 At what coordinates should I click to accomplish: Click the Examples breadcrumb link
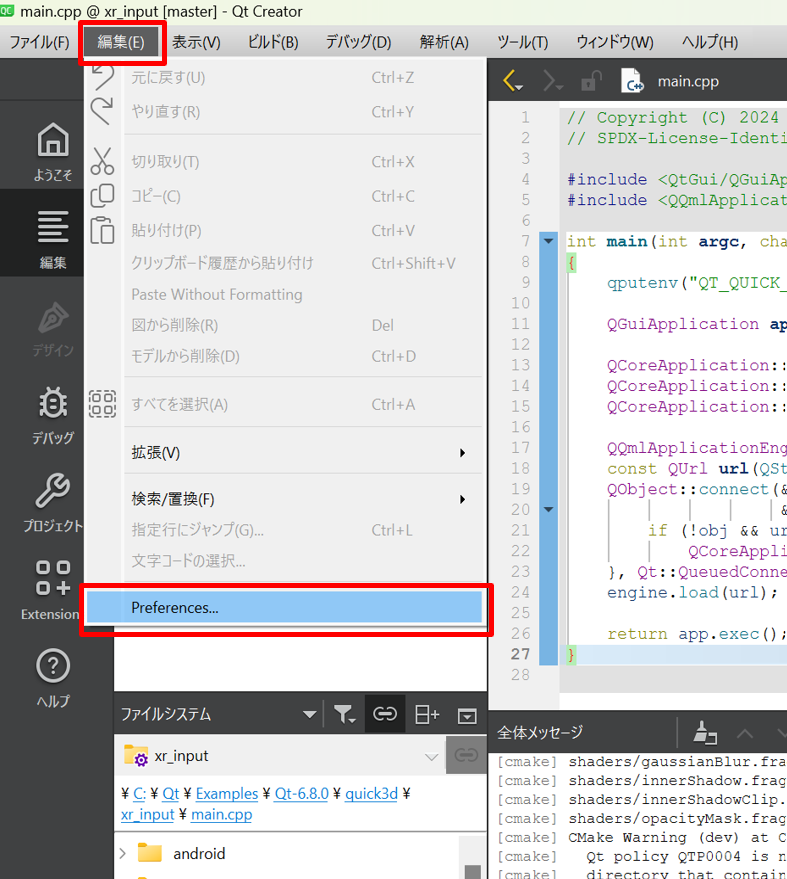pyautogui.click(x=226, y=794)
